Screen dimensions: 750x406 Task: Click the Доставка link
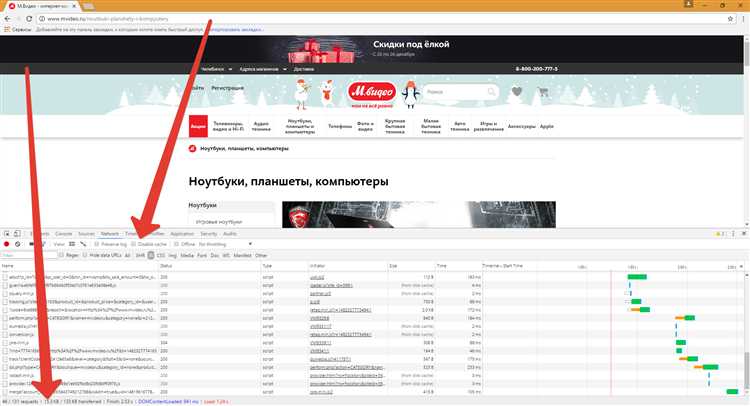(x=304, y=69)
